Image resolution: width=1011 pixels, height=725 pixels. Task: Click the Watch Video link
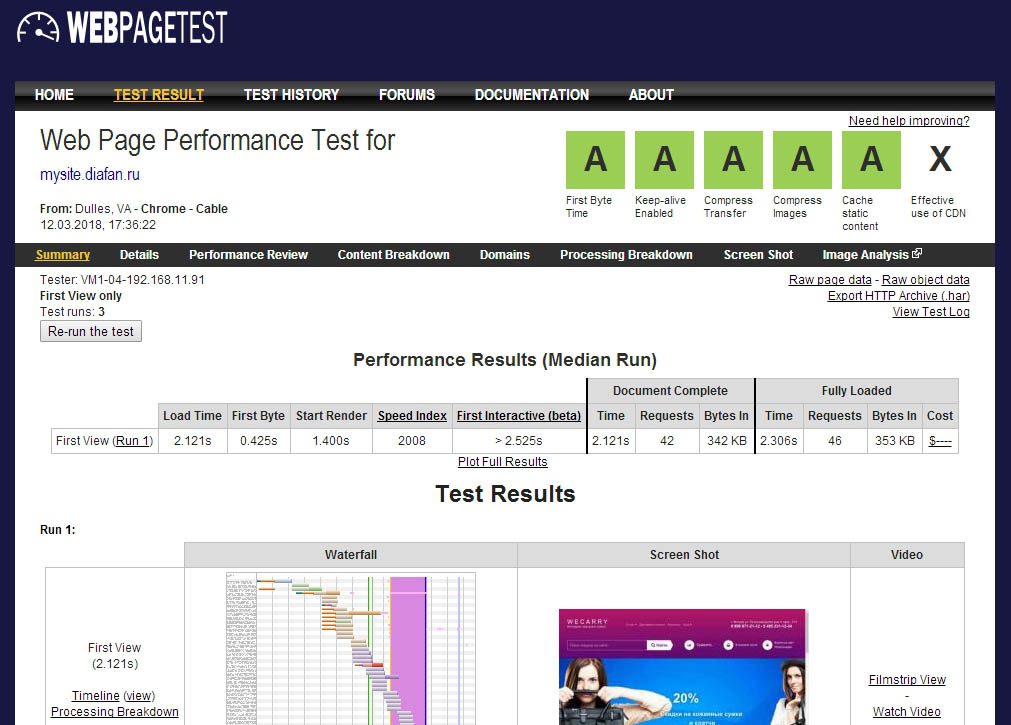tap(907, 711)
